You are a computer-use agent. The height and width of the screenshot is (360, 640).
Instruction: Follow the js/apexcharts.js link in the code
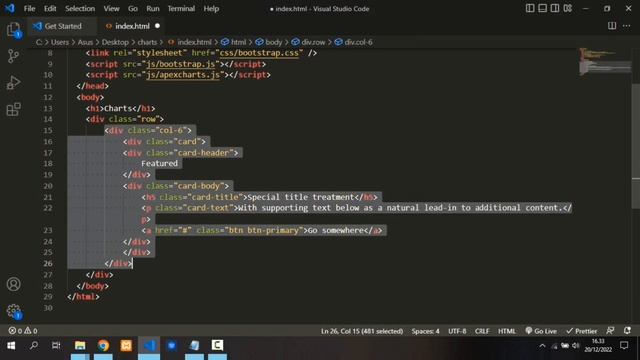coord(183,75)
